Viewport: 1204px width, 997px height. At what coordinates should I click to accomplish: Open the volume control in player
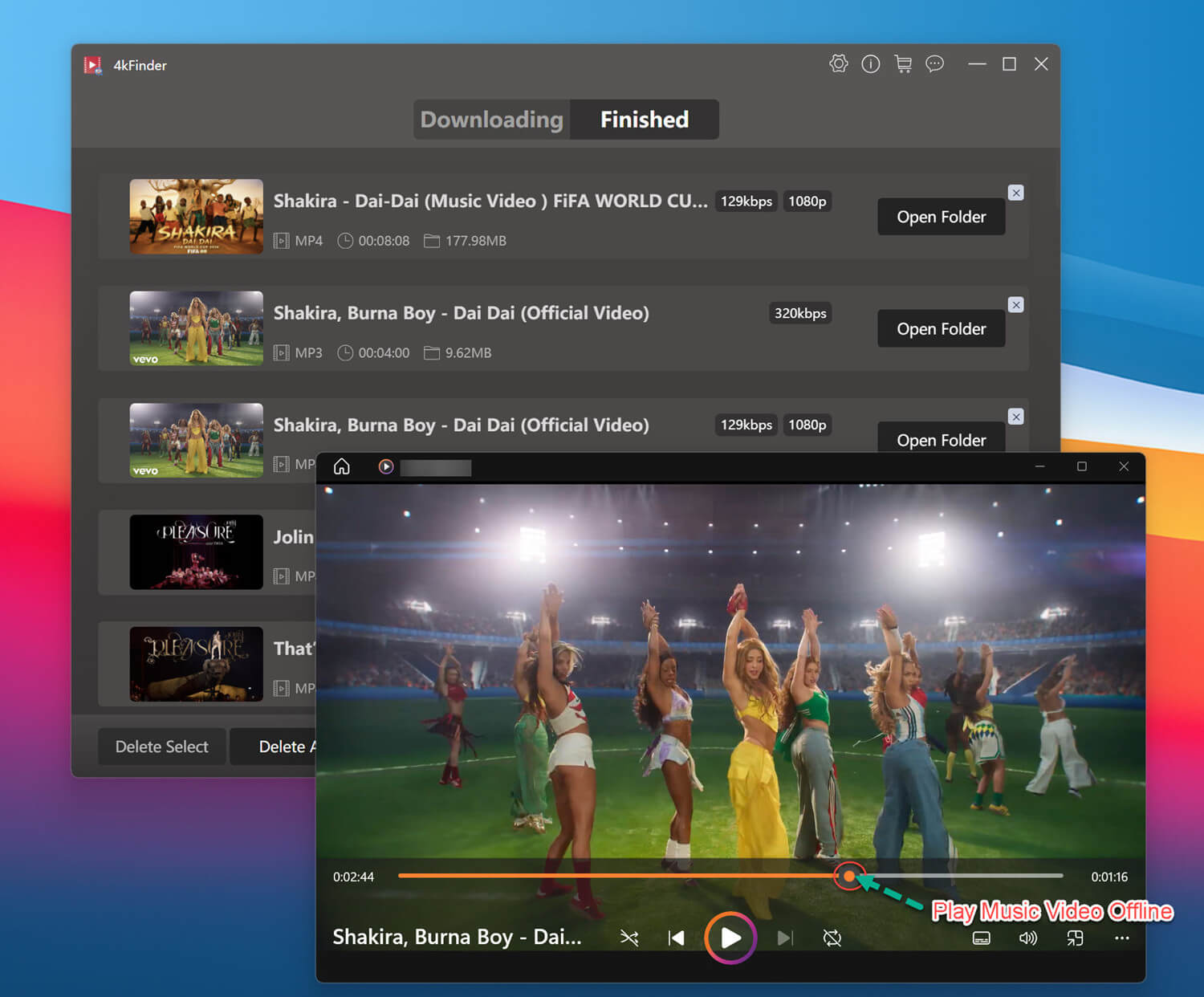(x=1028, y=938)
